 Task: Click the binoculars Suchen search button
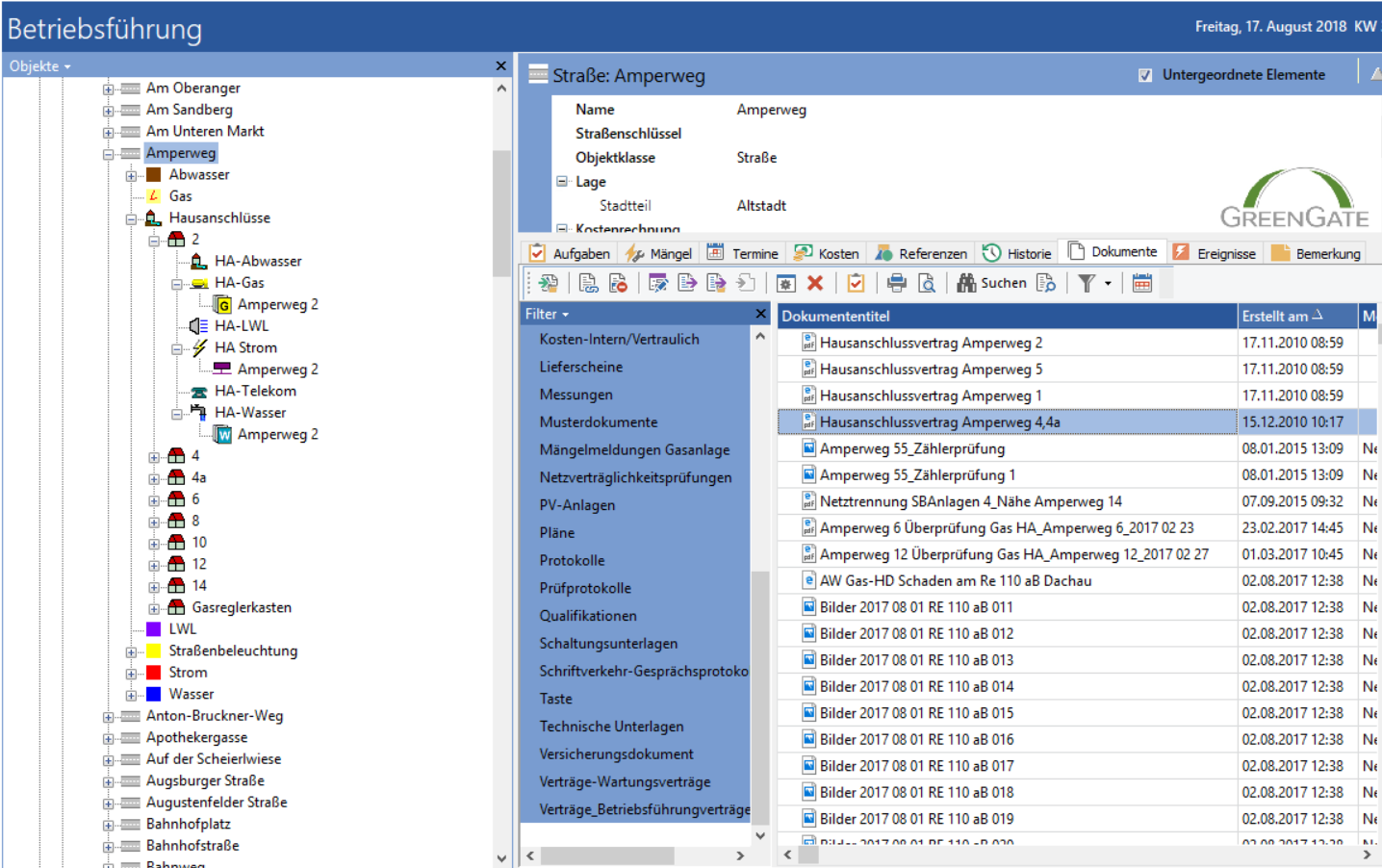(992, 283)
